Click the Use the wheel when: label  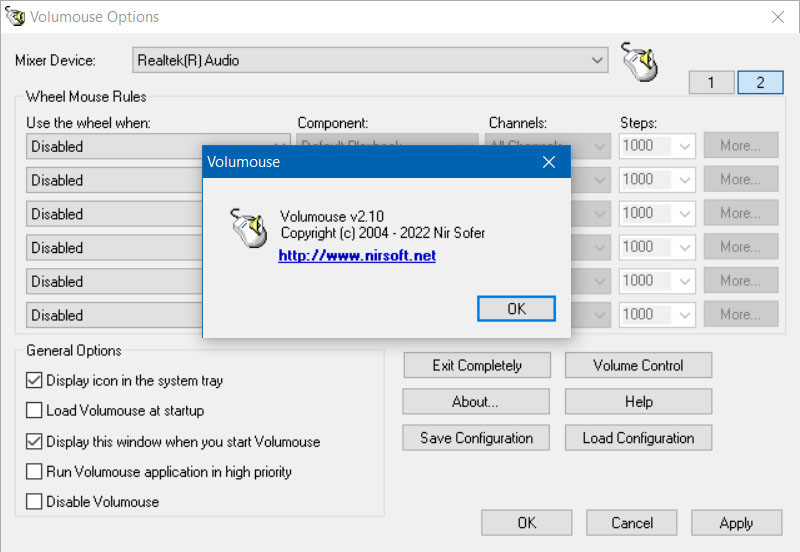[88, 123]
